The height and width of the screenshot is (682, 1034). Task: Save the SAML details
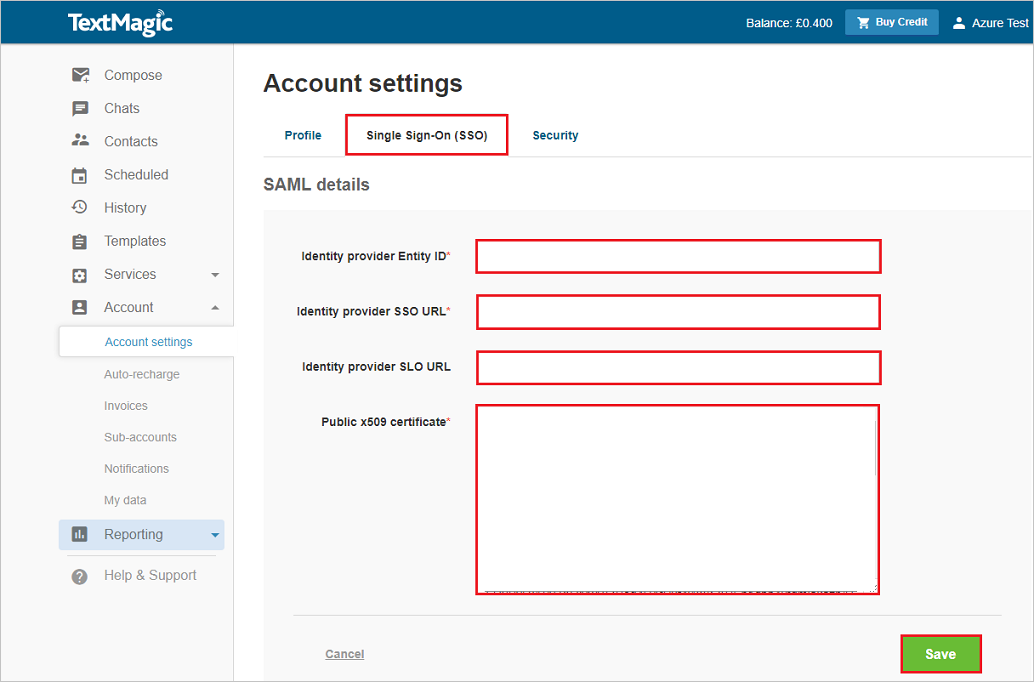(940, 653)
